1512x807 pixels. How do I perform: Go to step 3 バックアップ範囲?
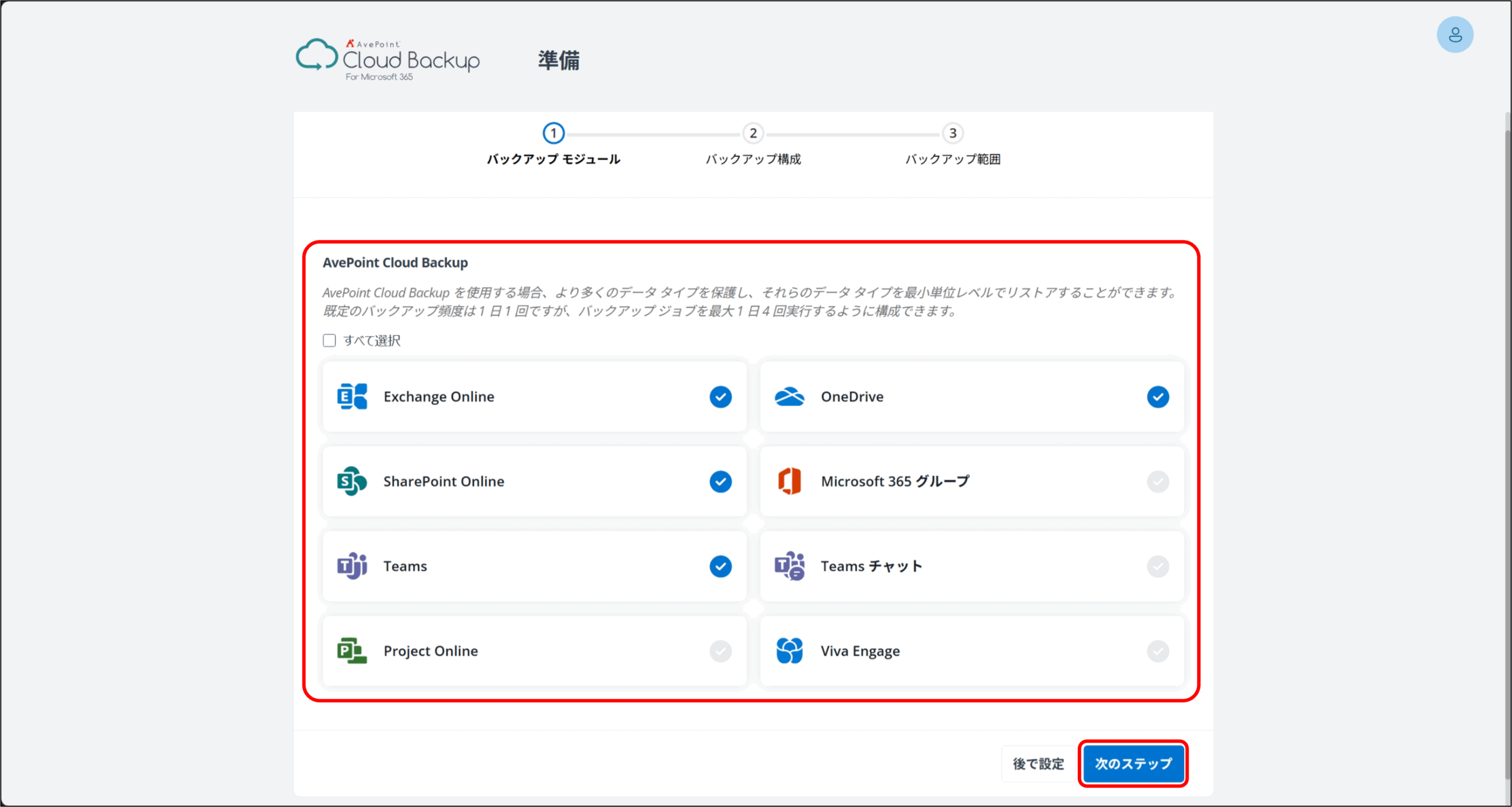click(x=953, y=133)
